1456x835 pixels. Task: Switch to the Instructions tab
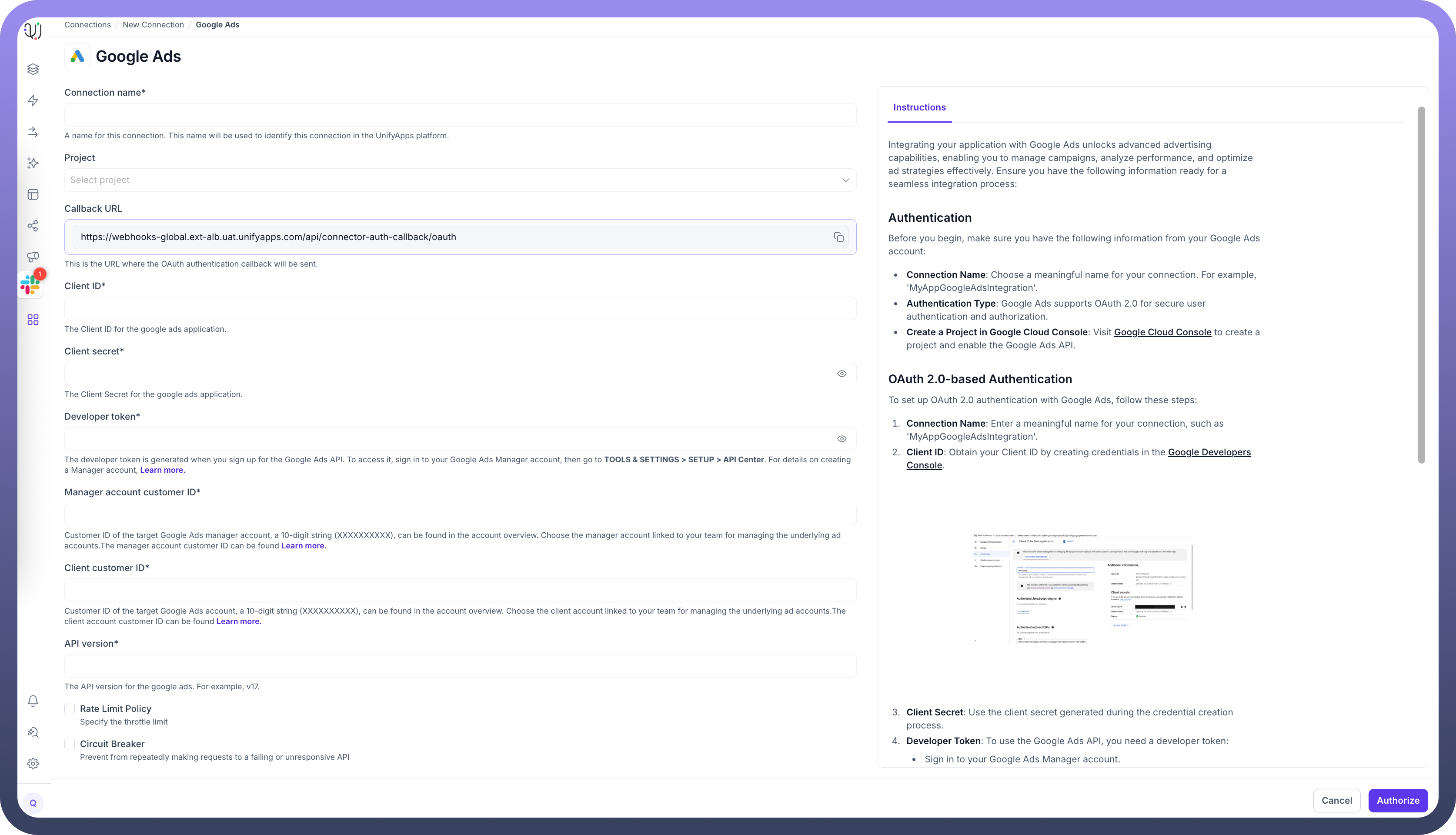[919, 107]
